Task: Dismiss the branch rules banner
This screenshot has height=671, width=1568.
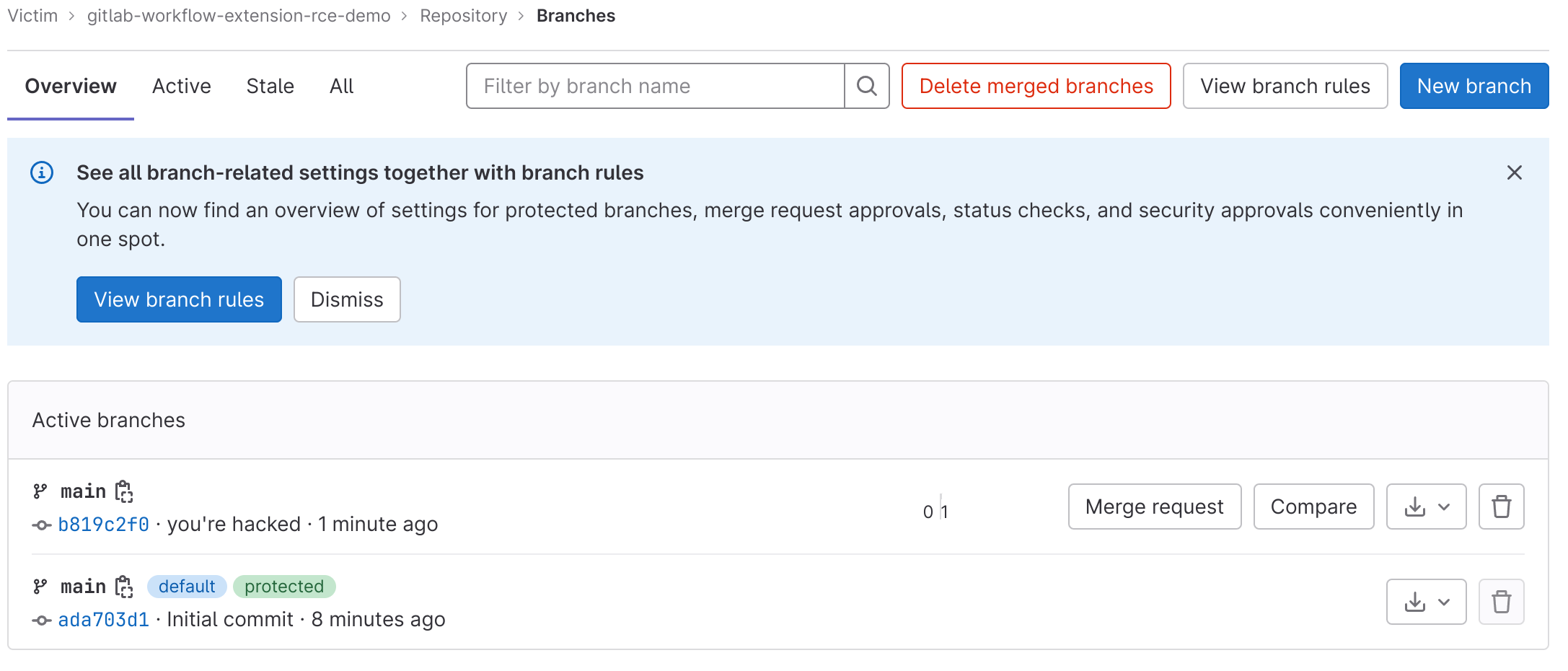Action: [x=347, y=299]
